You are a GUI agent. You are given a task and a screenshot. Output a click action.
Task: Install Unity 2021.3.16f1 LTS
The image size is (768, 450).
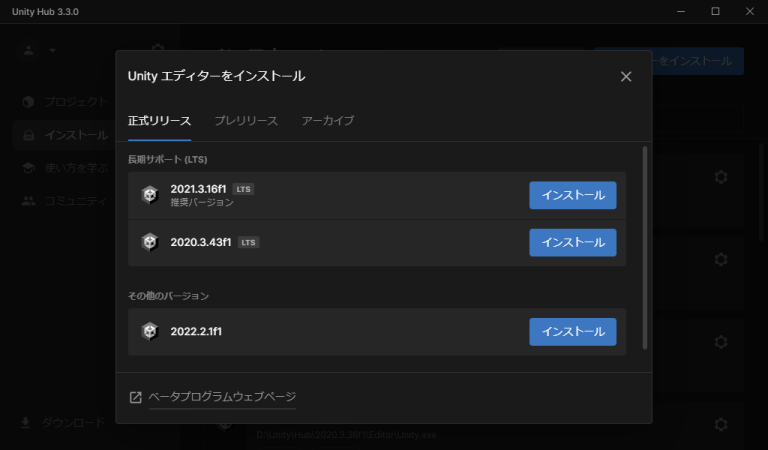[572, 195]
